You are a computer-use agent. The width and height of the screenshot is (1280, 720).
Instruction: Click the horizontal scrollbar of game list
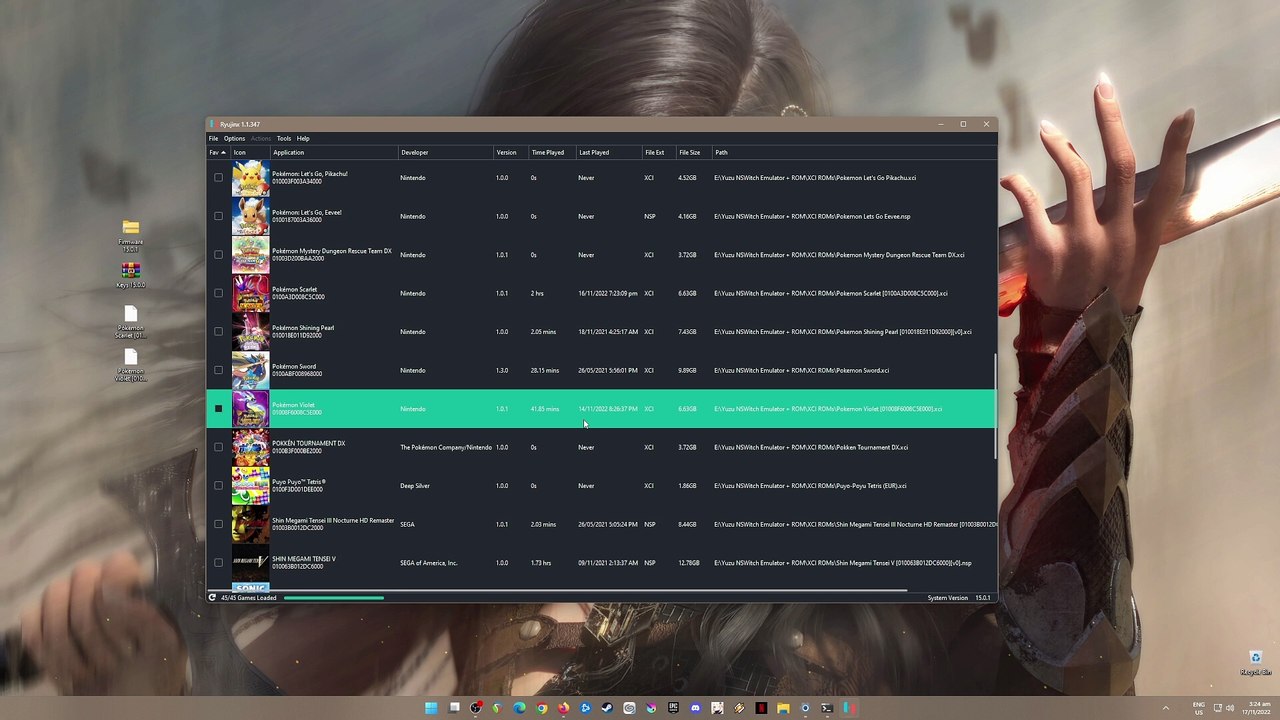tap(558, 591)
